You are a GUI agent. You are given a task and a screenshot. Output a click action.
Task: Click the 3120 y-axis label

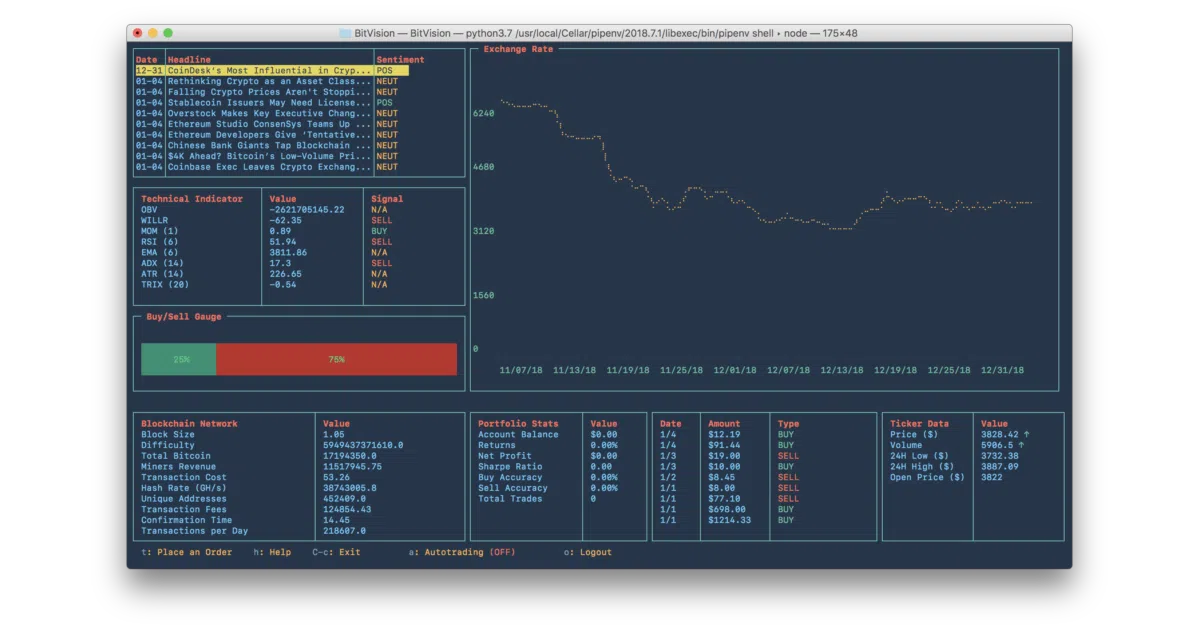pyautogui.click(x=484, y=231)
